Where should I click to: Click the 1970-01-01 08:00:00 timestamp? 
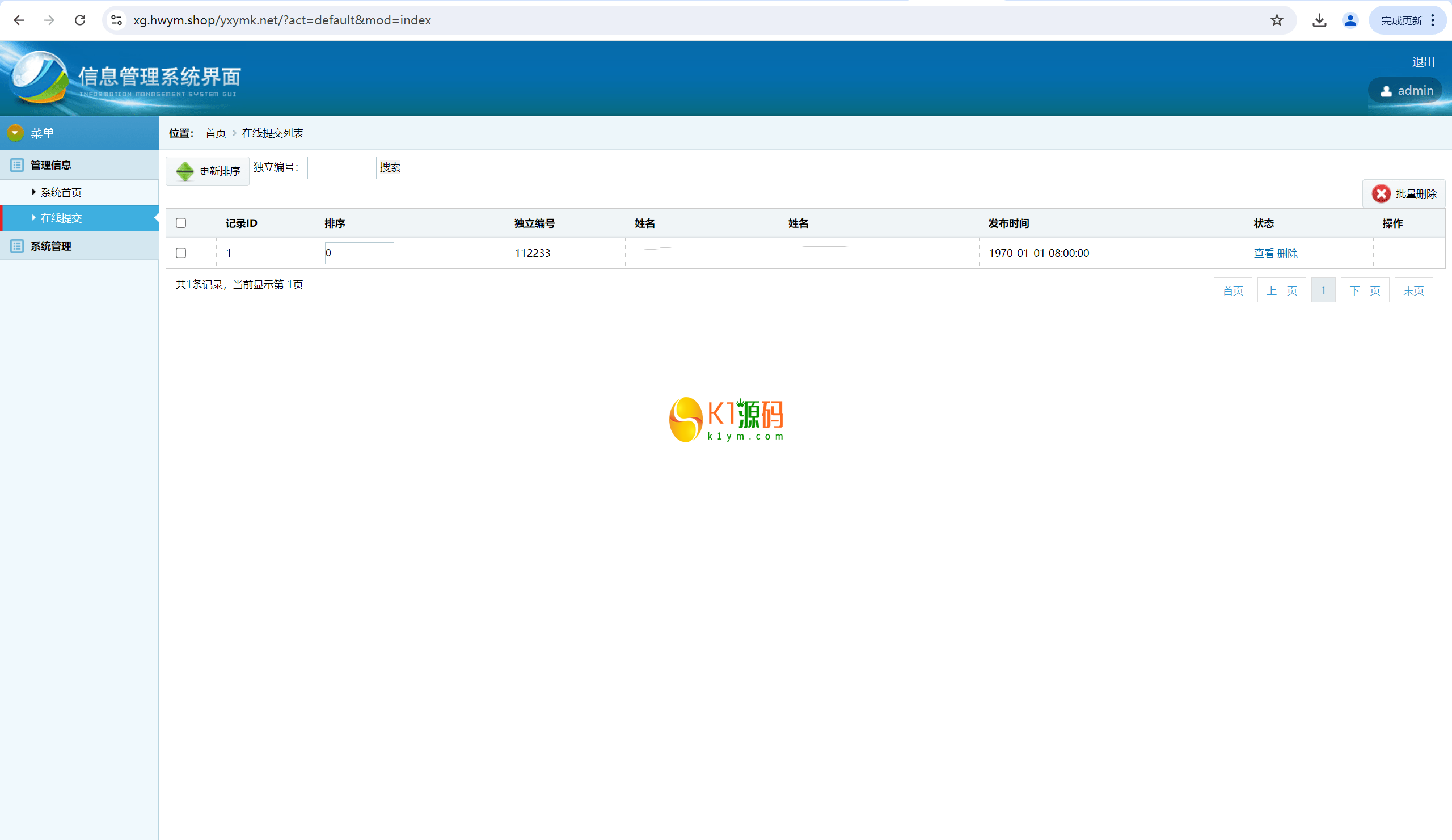[x=1039, y=253]
